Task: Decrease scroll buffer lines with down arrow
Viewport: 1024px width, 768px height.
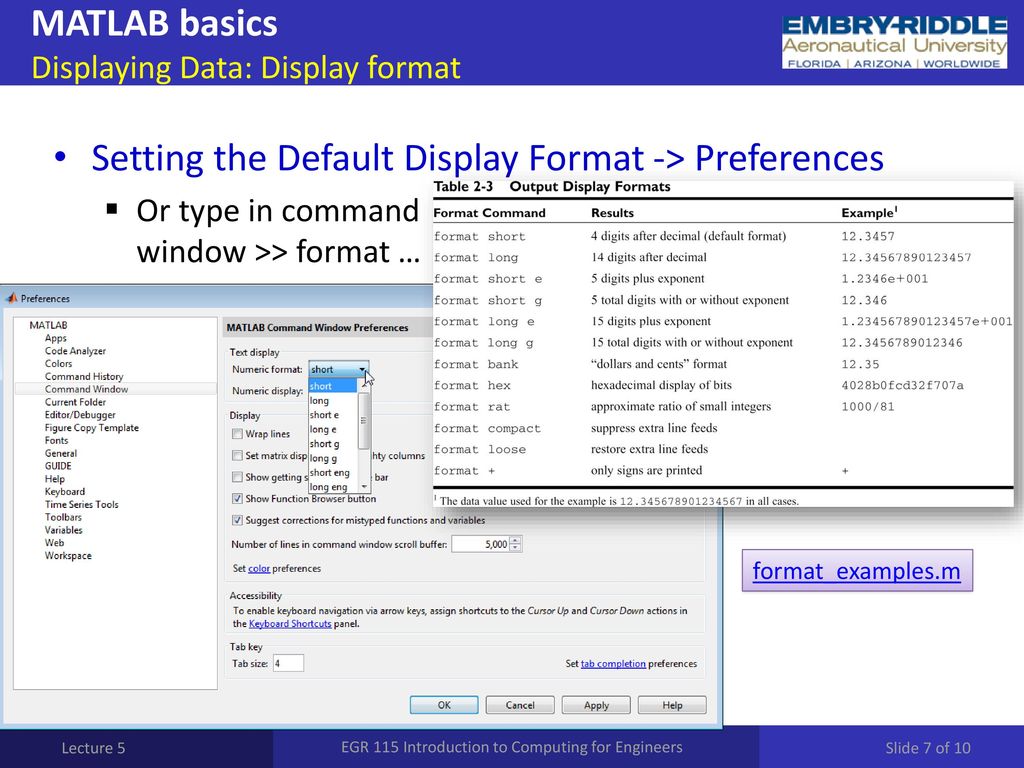Action: click(515, 548)
